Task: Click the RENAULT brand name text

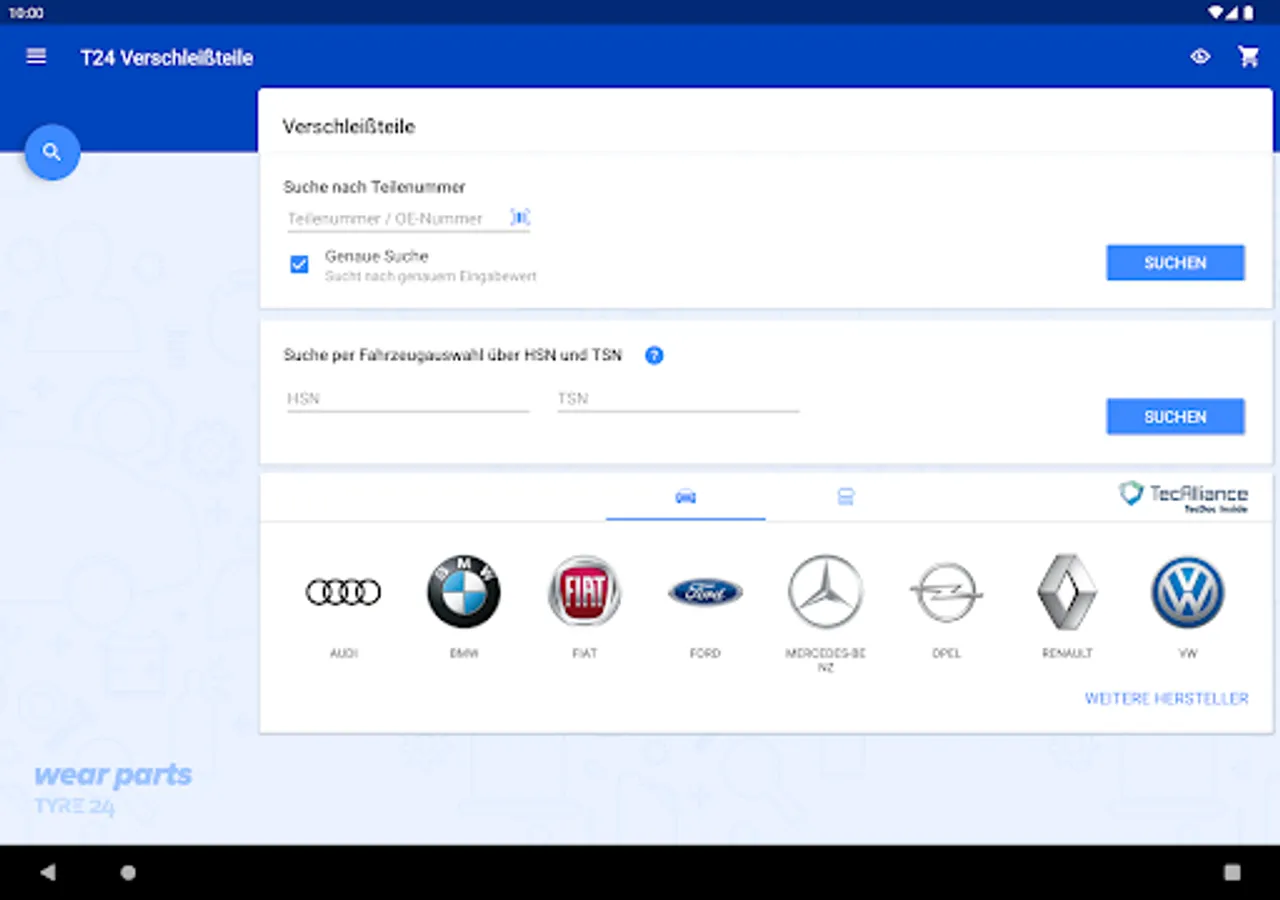Action: click(x=1067, y=653)
